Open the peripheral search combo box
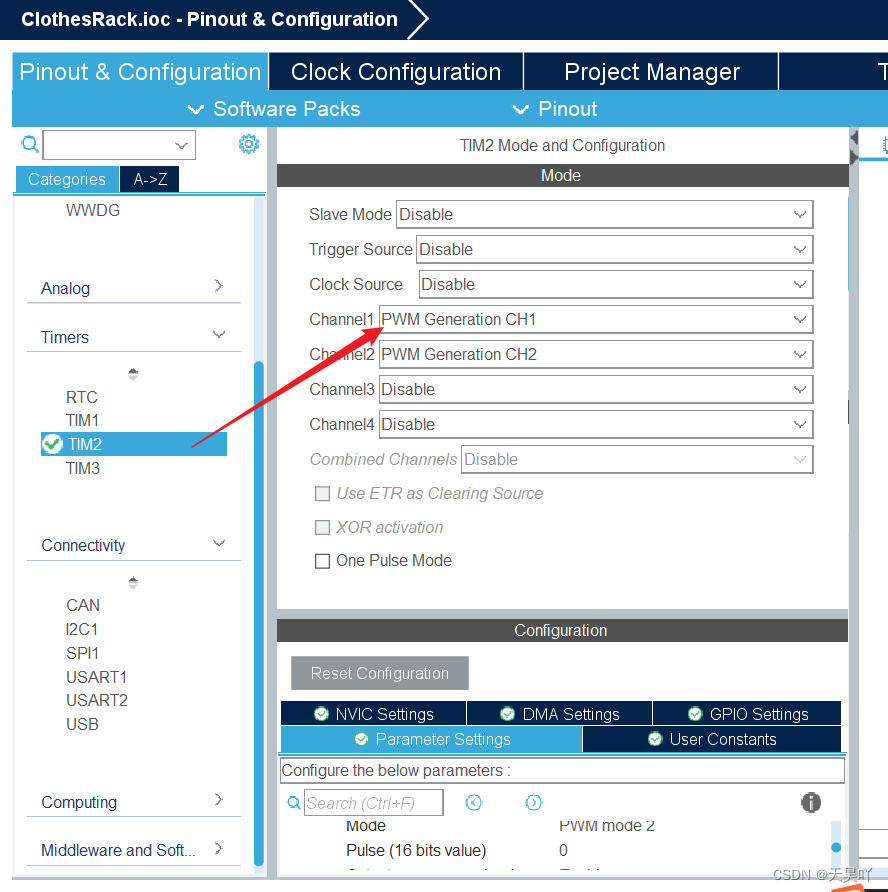Image resolution: width=888 pixels, height=892 pixels. pos(119,145)
